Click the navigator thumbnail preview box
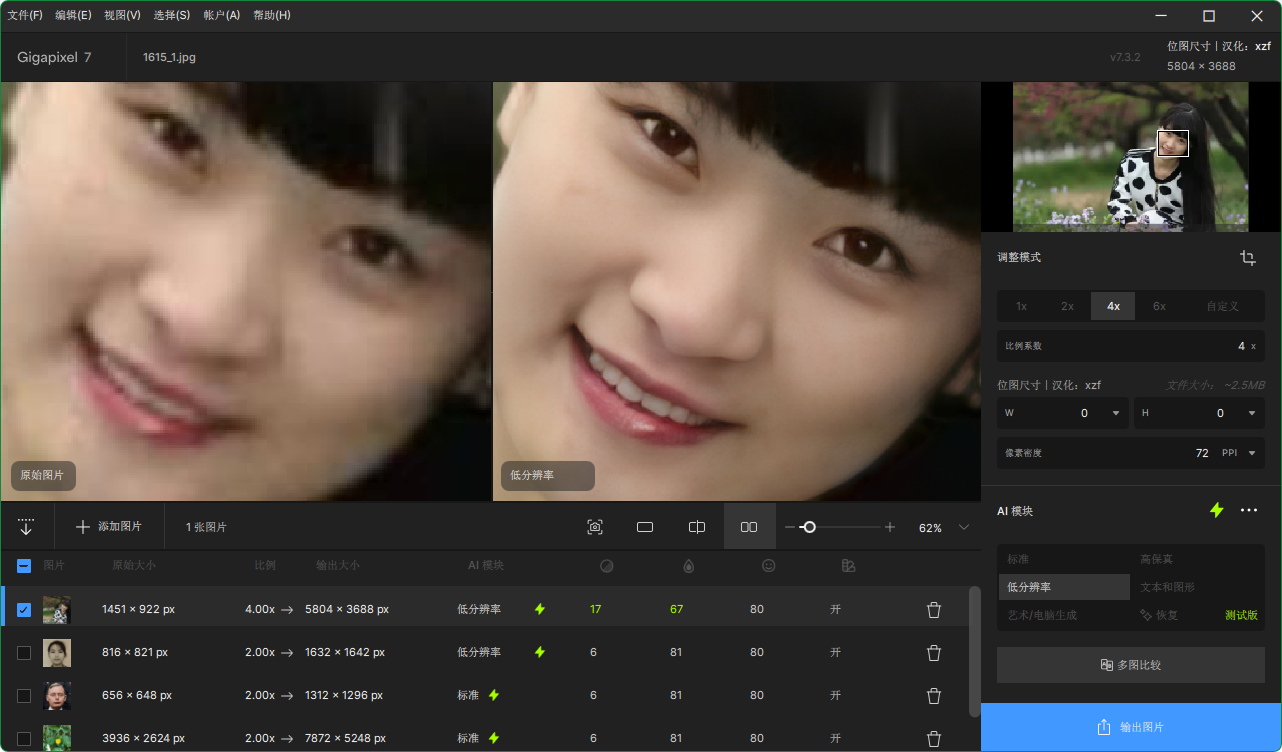The width and height of the screenshot is (1282, 752). point(1173,143)
